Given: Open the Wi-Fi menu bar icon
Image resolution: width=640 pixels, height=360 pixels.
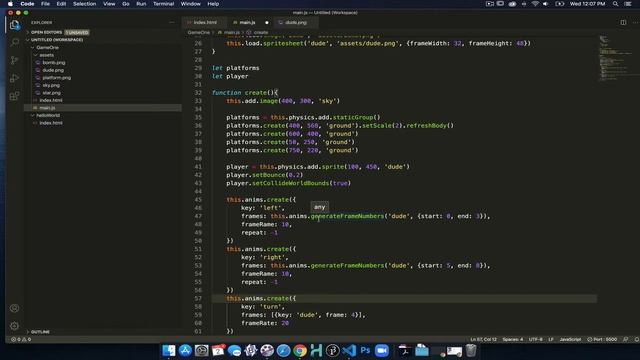Looking at the screenshot, I should point(535,4).
